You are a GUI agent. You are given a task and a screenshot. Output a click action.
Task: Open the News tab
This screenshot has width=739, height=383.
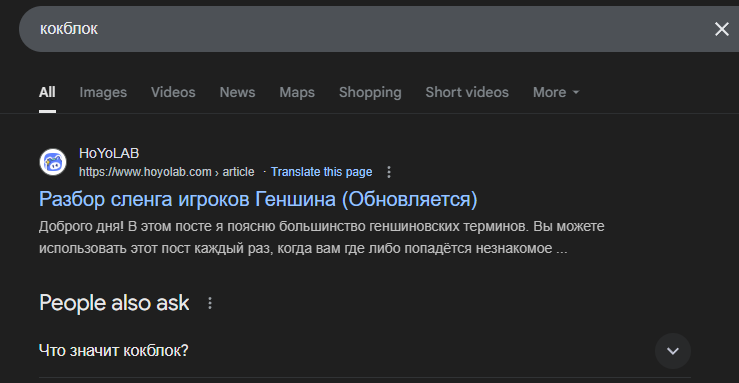[x=237, y=92]
